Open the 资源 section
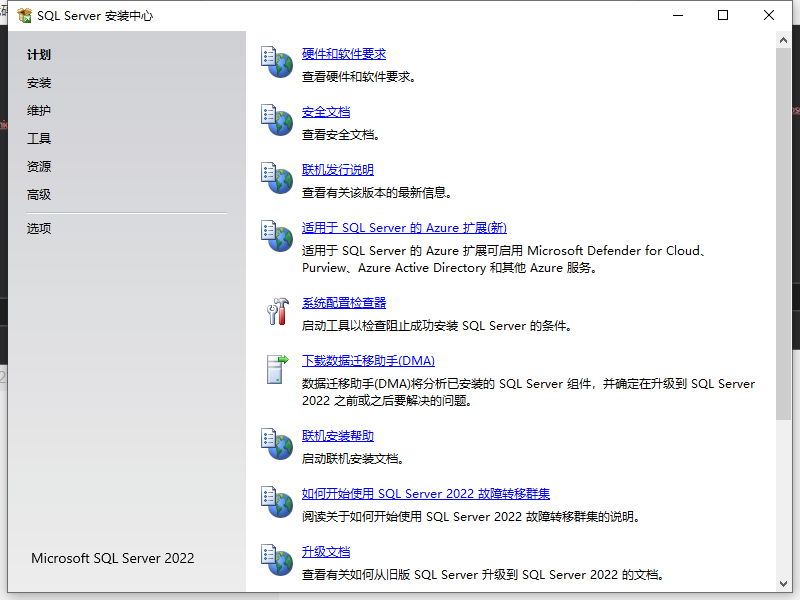 coord(39,166)
